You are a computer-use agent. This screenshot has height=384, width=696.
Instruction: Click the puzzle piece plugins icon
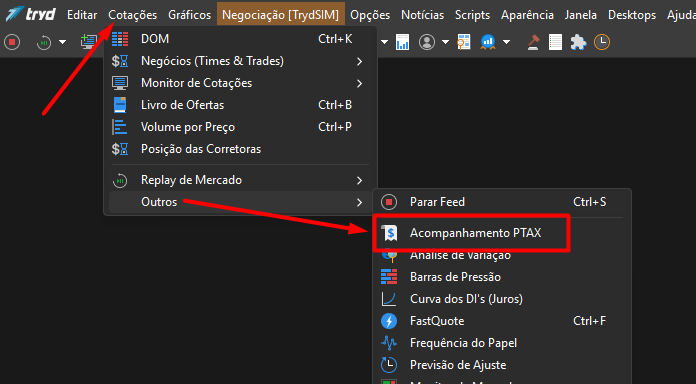point(578,42)
